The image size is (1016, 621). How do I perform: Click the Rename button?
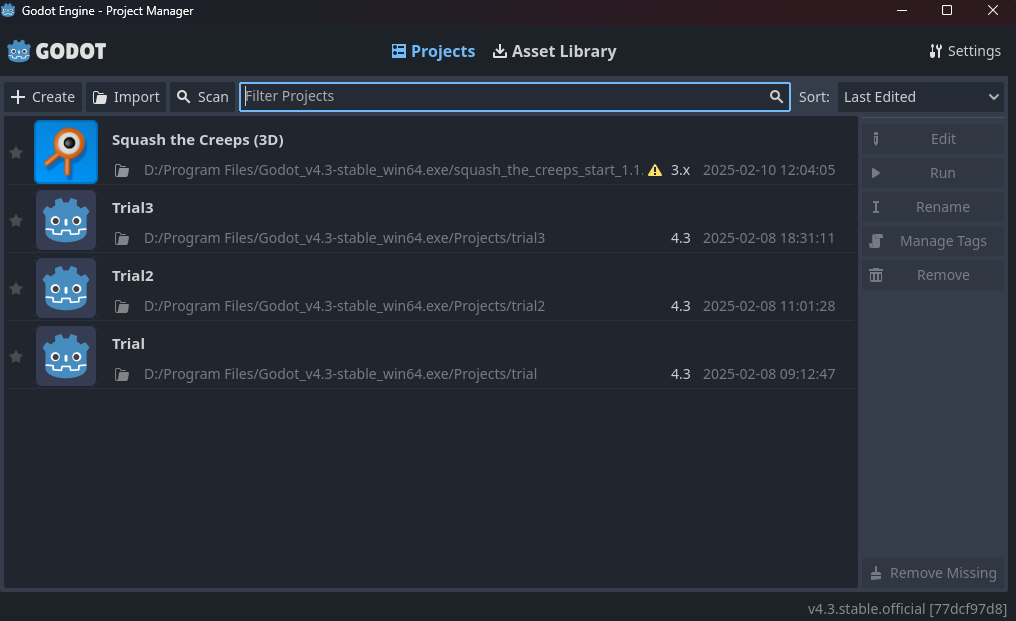click(933, 207)
